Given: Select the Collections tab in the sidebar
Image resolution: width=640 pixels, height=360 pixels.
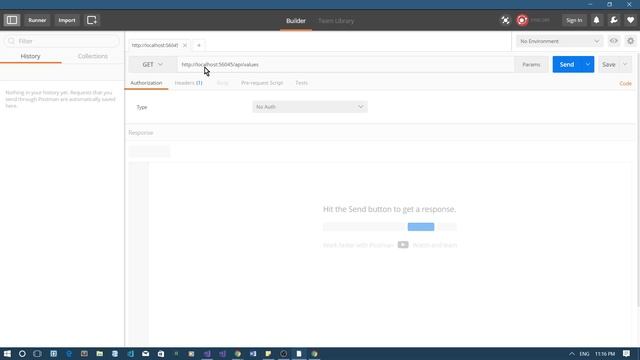Looking at the screenshot, I should click(93, 56).
